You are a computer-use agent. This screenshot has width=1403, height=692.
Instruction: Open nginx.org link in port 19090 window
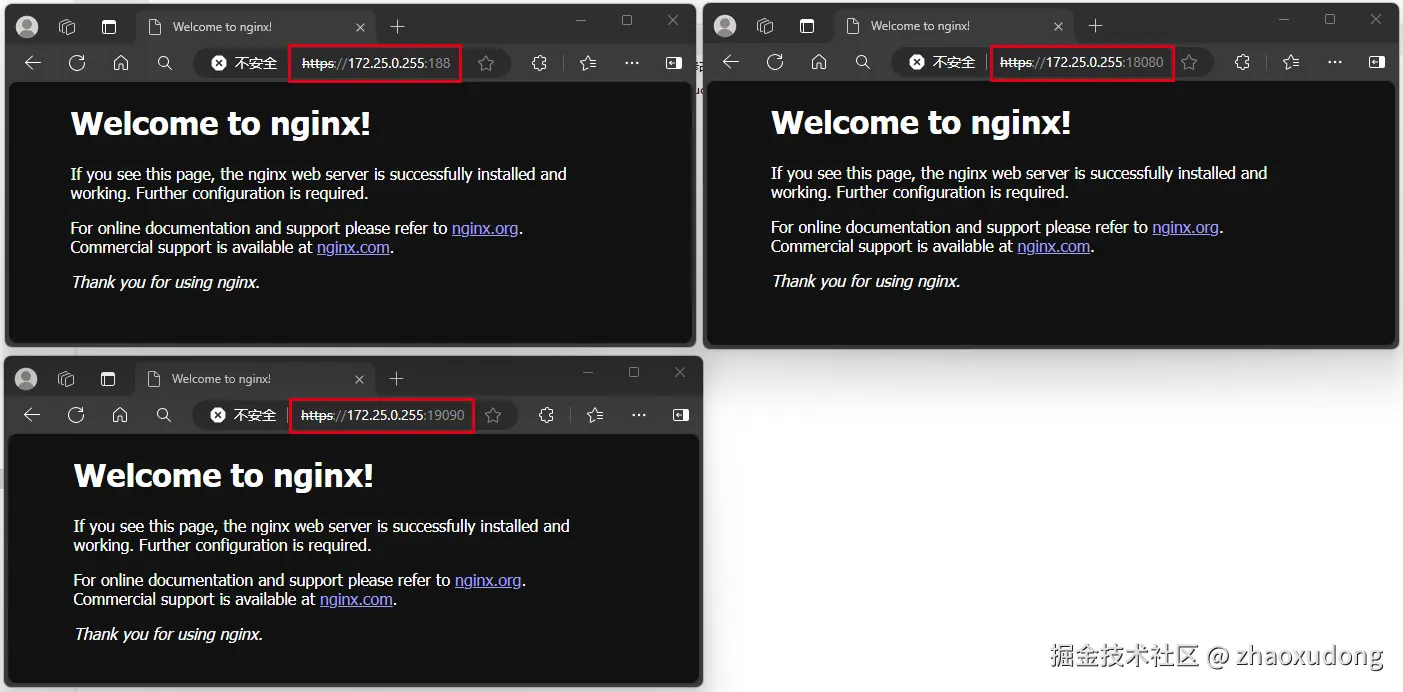[488, 580]
